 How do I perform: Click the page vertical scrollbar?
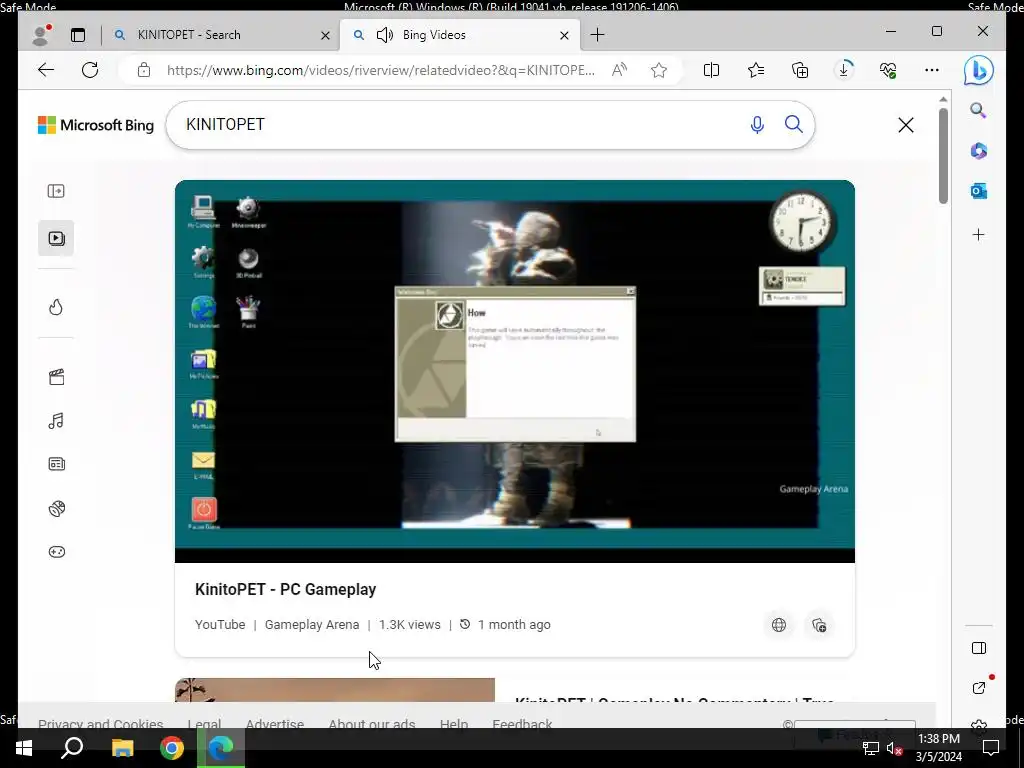[943, 155]
